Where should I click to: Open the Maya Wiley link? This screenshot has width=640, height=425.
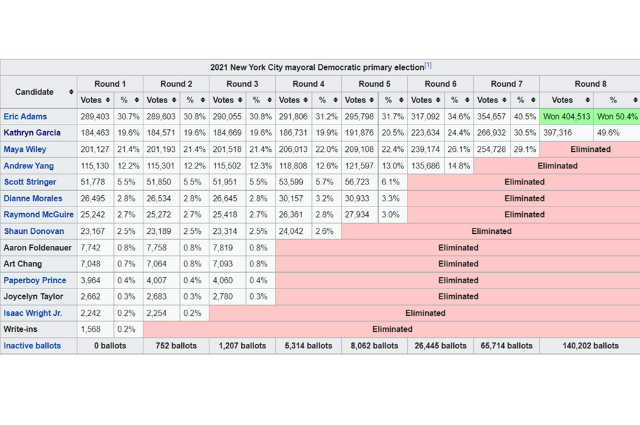click(x=25, y=149)
